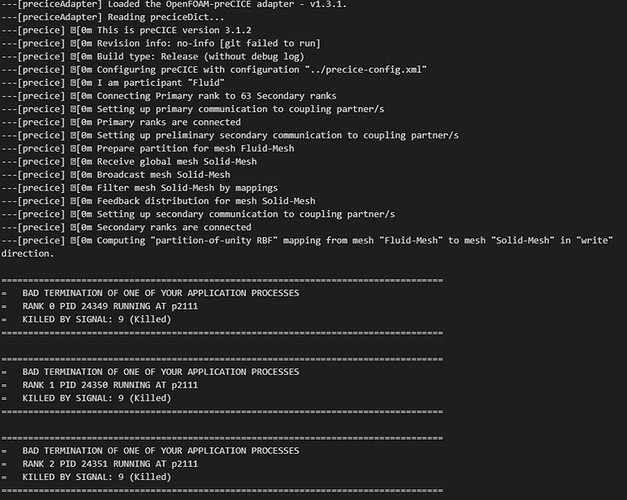
Task: Click the '../precice-config.xml' path text
Action: coord(366,70)
